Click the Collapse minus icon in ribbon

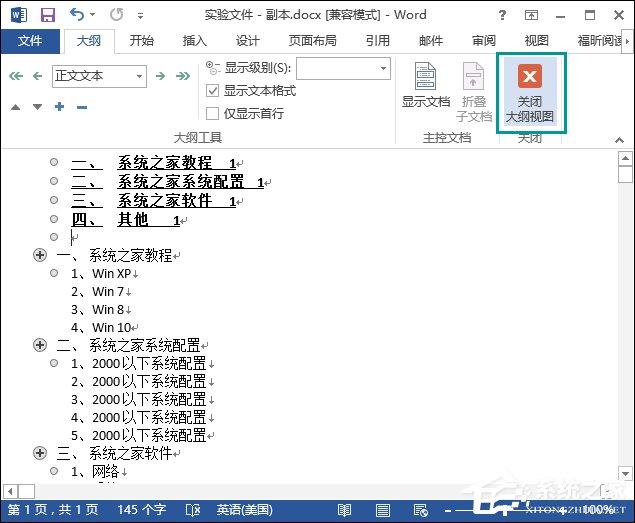point(82,107)
